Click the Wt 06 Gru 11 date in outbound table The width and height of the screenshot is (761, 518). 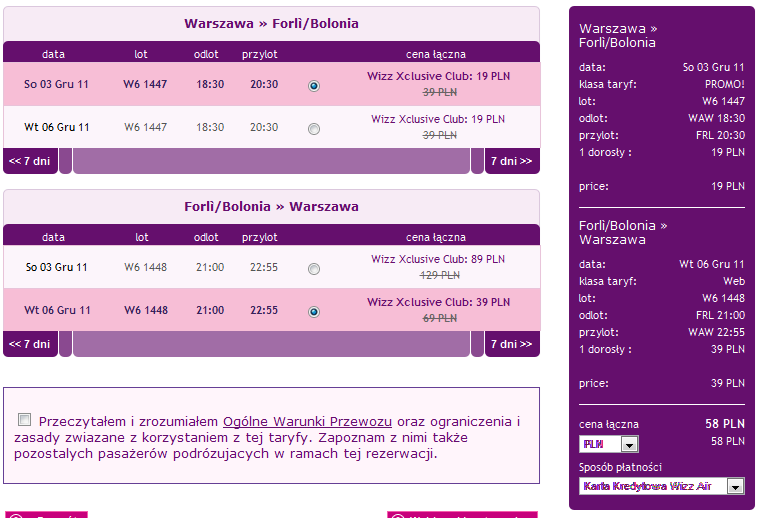click(x=57, y=128)
